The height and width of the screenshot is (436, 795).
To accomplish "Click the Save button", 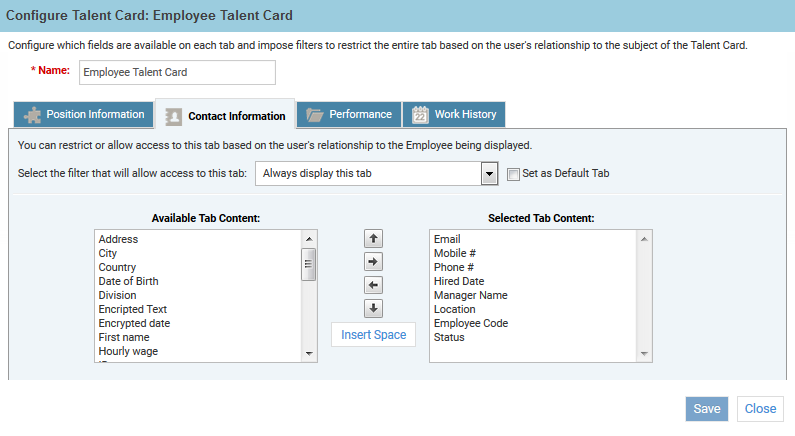I will coord(707,409).
